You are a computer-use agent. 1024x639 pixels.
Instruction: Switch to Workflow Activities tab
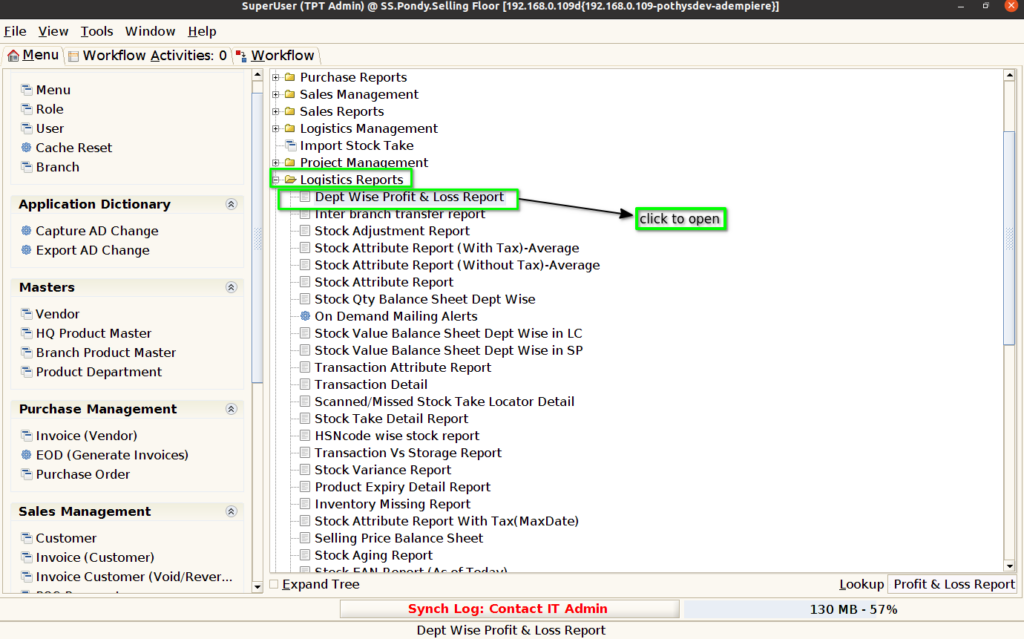pos(148,56)
